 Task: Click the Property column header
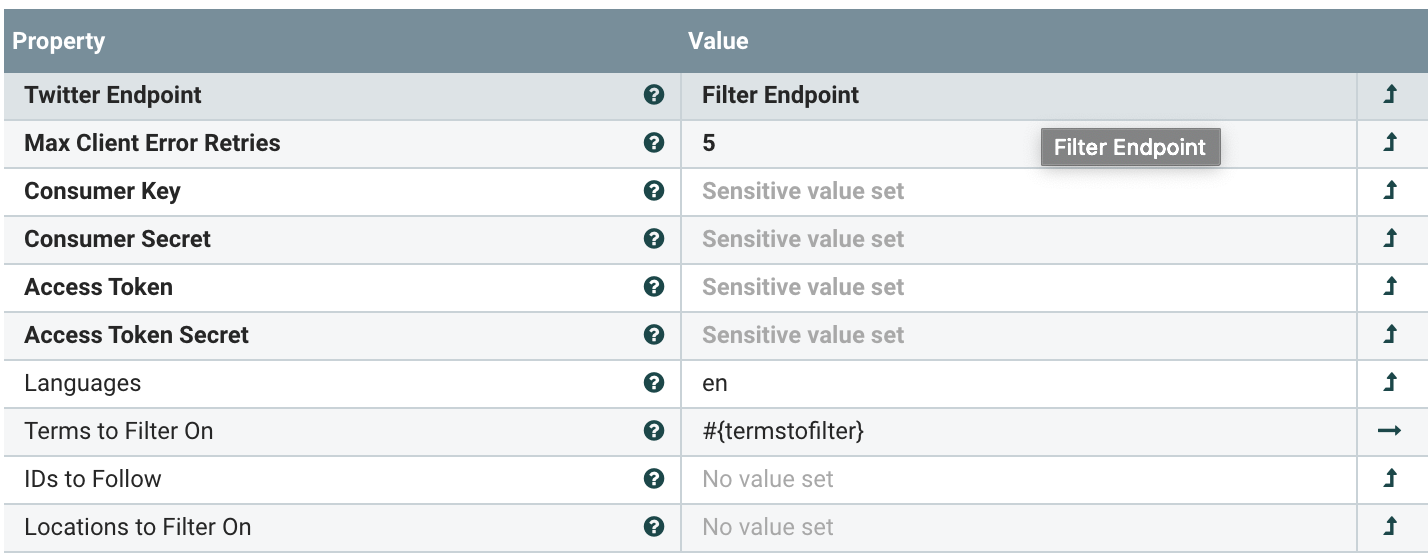coord(59,41)
